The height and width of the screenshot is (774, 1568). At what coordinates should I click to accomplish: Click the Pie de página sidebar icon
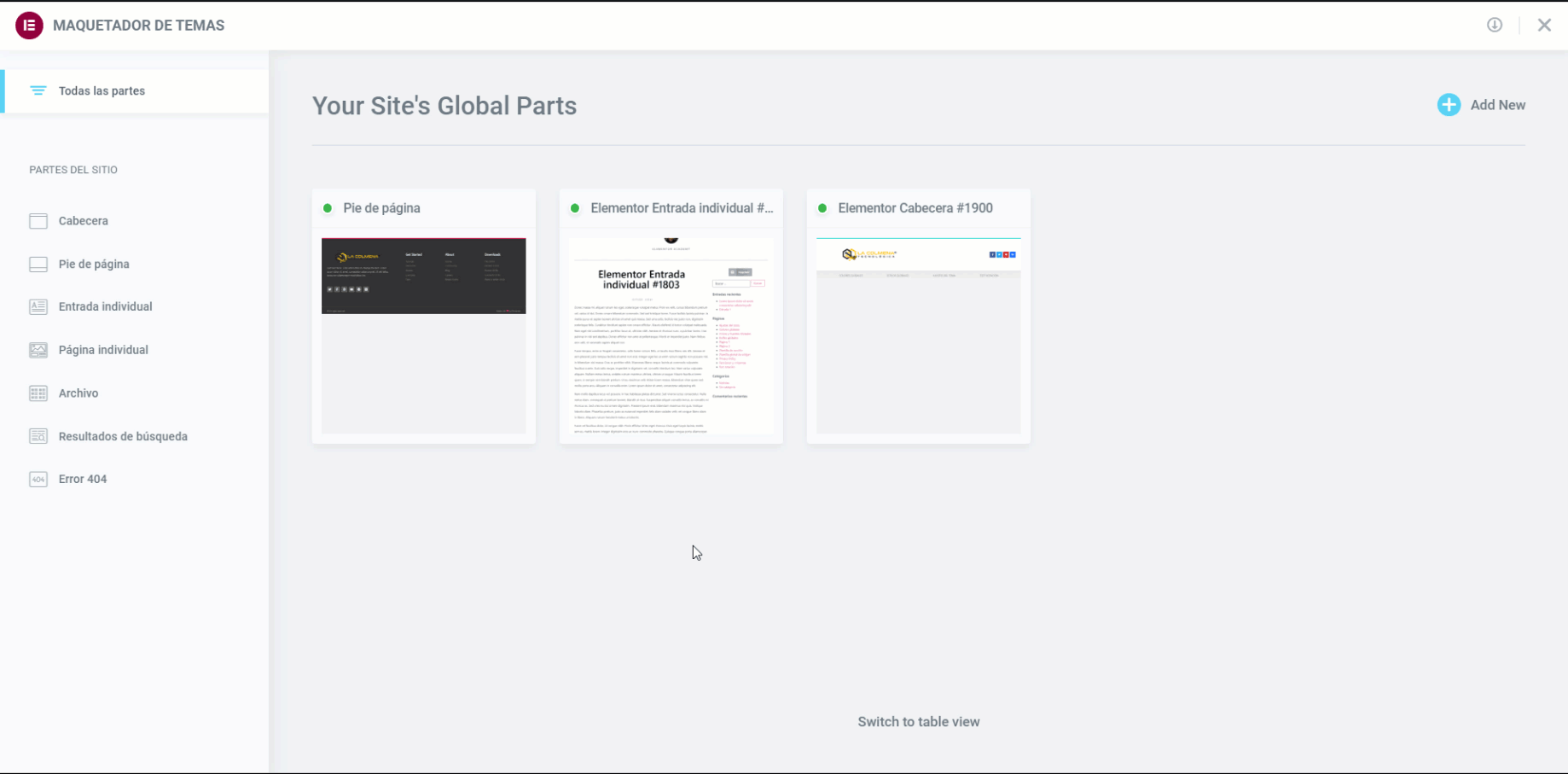tap(38, 265)
